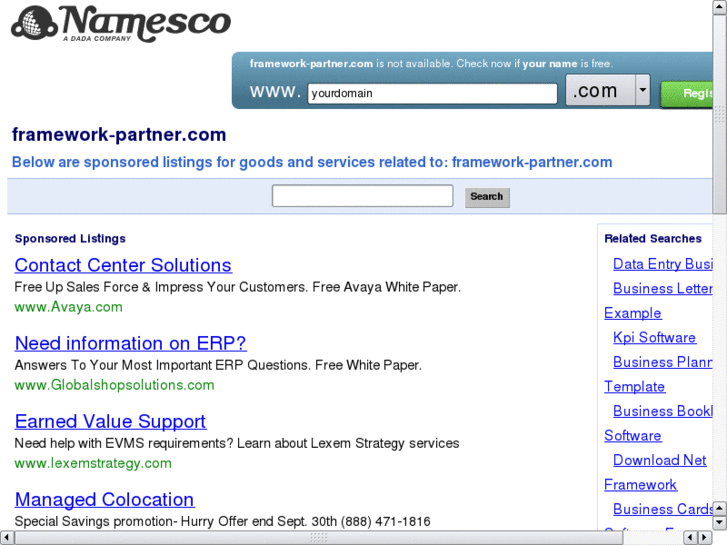Click the domain not available banner text
727x545 pixels.
point(431,64)
